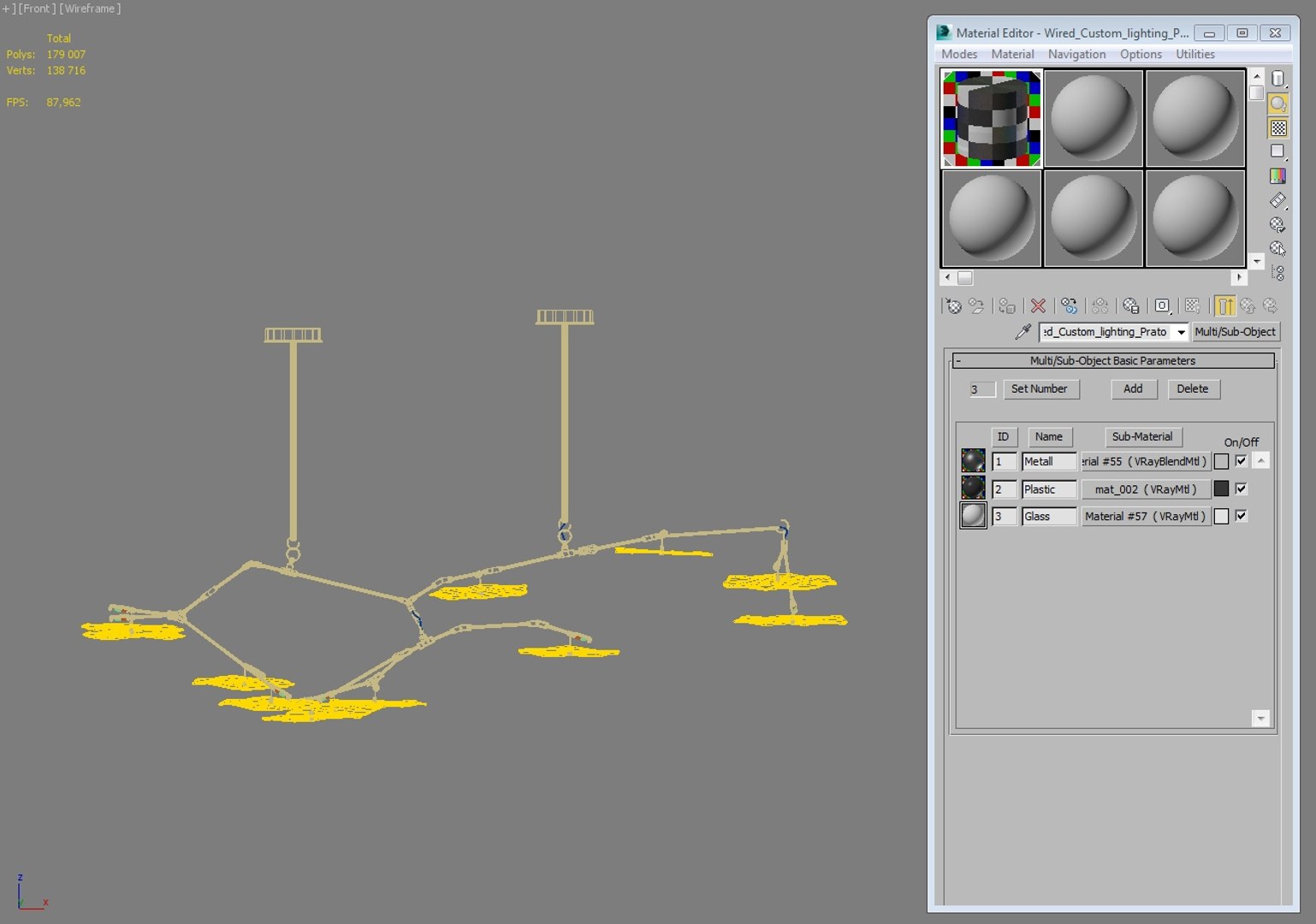Select the first checkered cylinder sample slot
The image size is (1316, 924).
pos(992,118)
